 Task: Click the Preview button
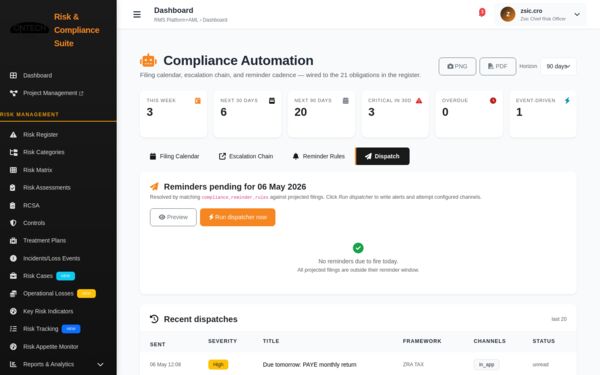pyautogui.click(x=173, y=217)
